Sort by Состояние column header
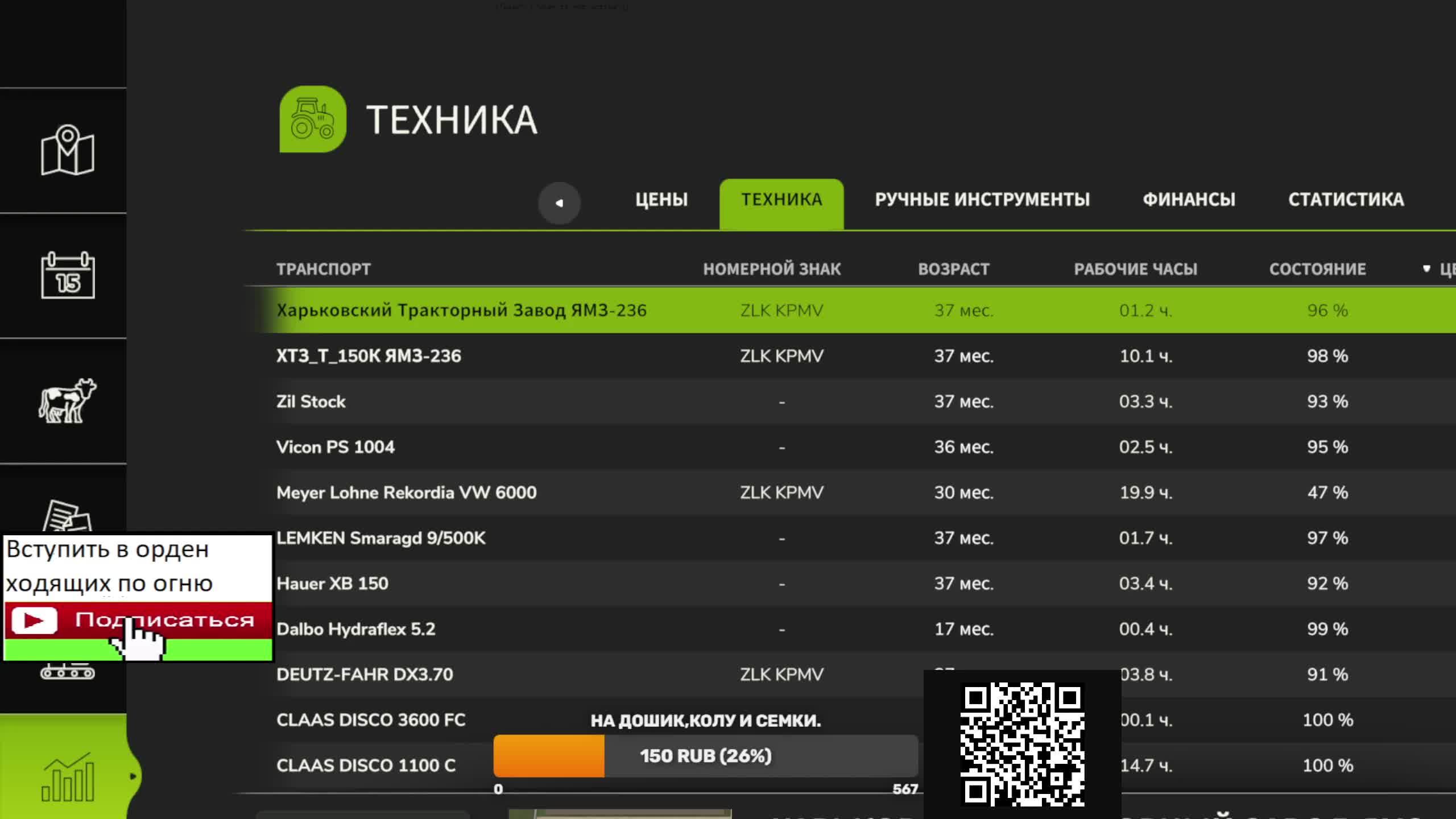 (x=1318, y=269)
